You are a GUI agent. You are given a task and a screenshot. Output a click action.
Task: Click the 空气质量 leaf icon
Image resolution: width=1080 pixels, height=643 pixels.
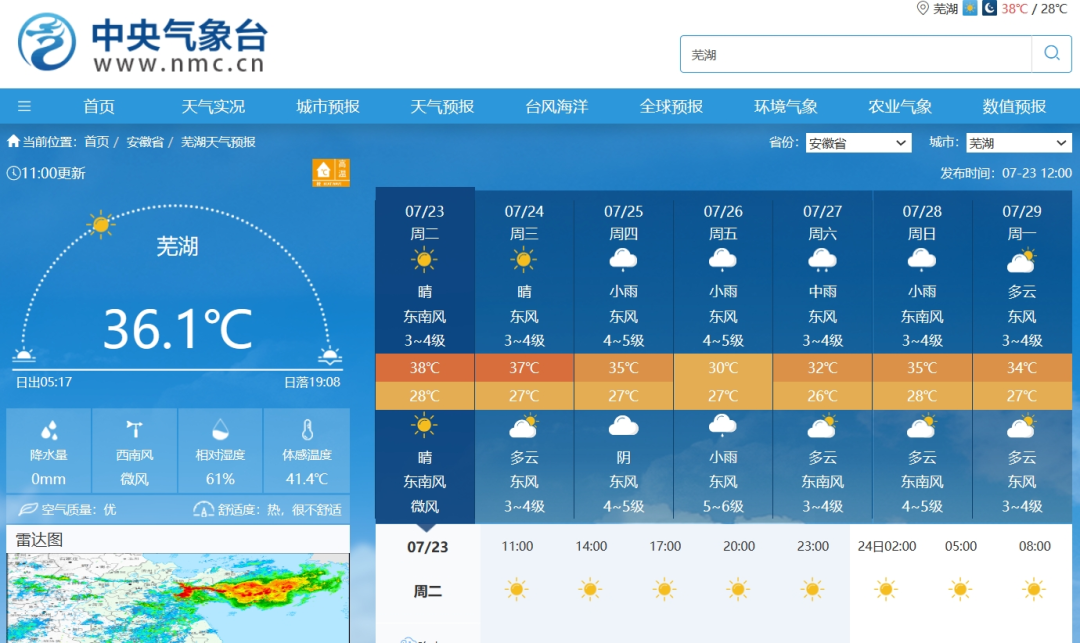[28, 509]
